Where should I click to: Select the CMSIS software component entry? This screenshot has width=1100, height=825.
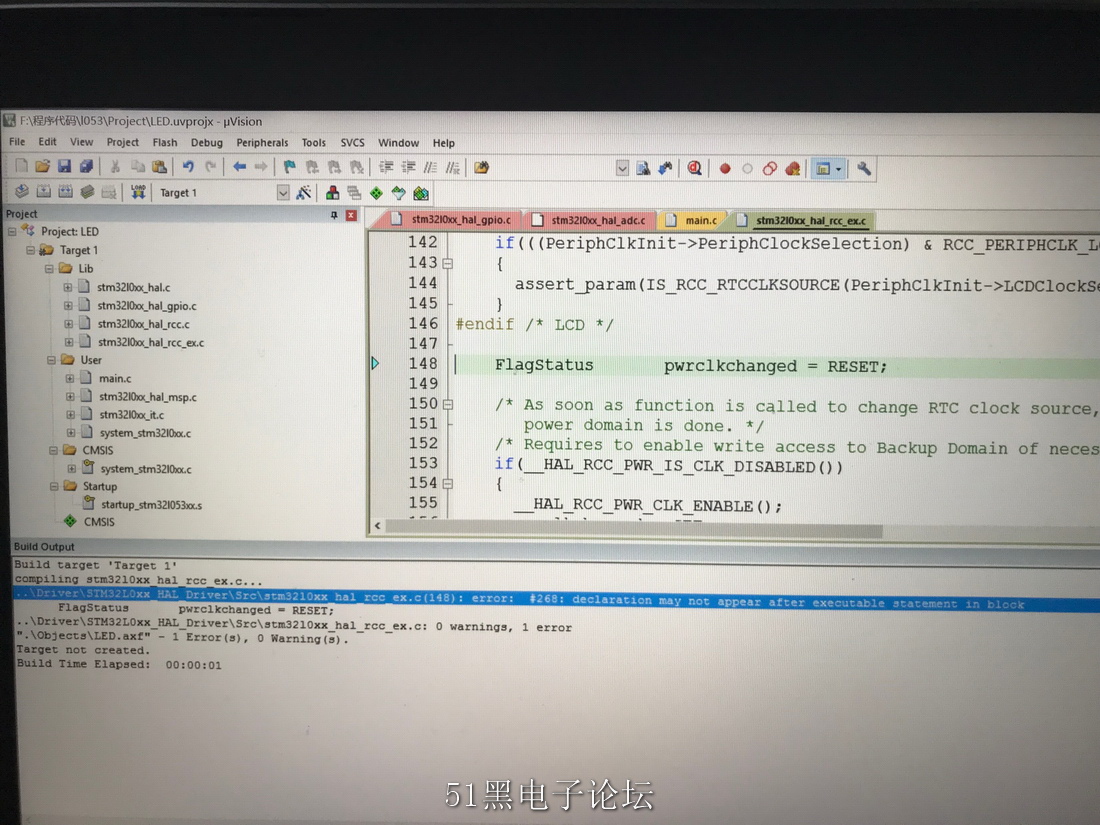pos(99,522)
